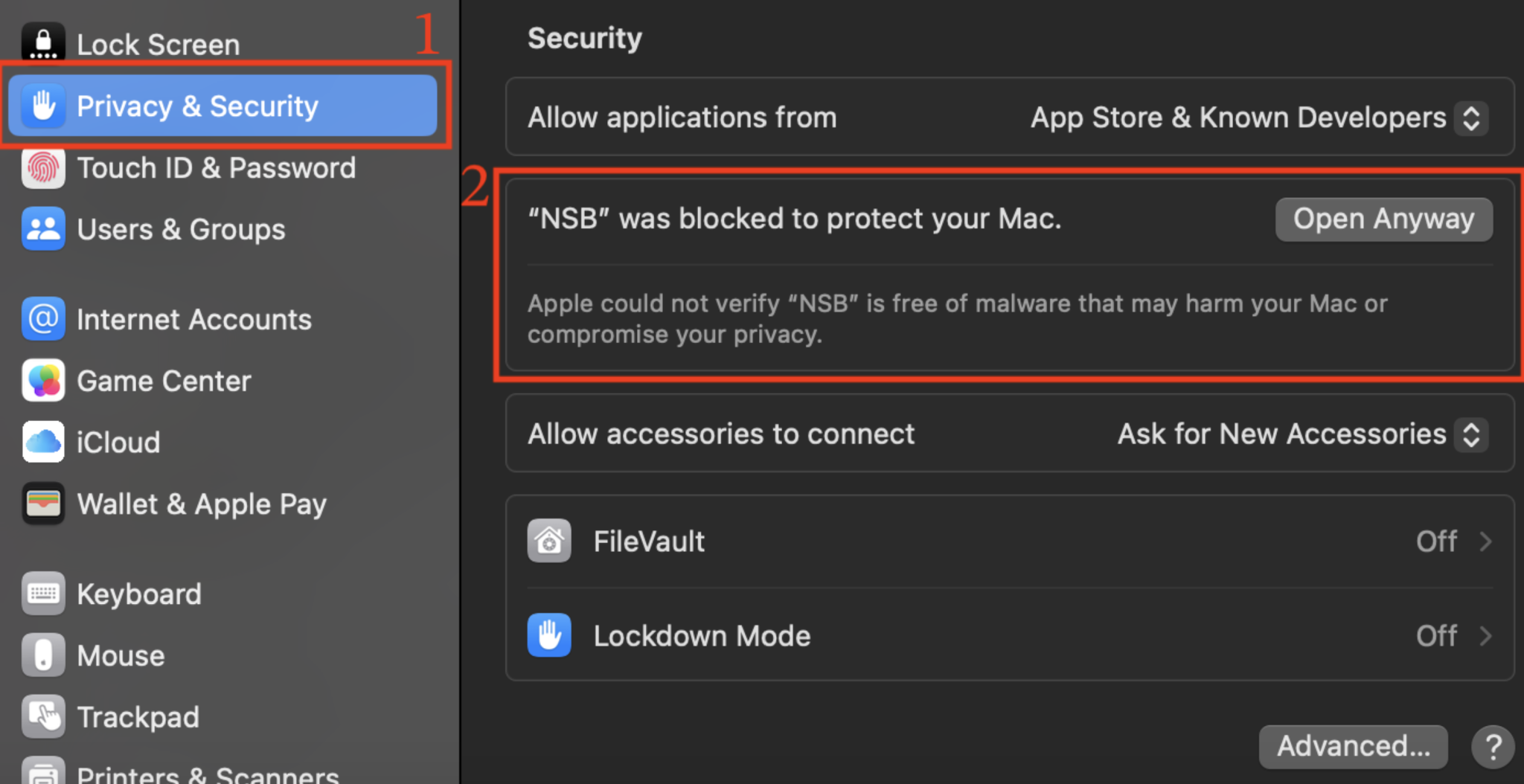1524x784 pixels.
Task: Click the Internet Accounts @ icon
Action: coord(43,319)
